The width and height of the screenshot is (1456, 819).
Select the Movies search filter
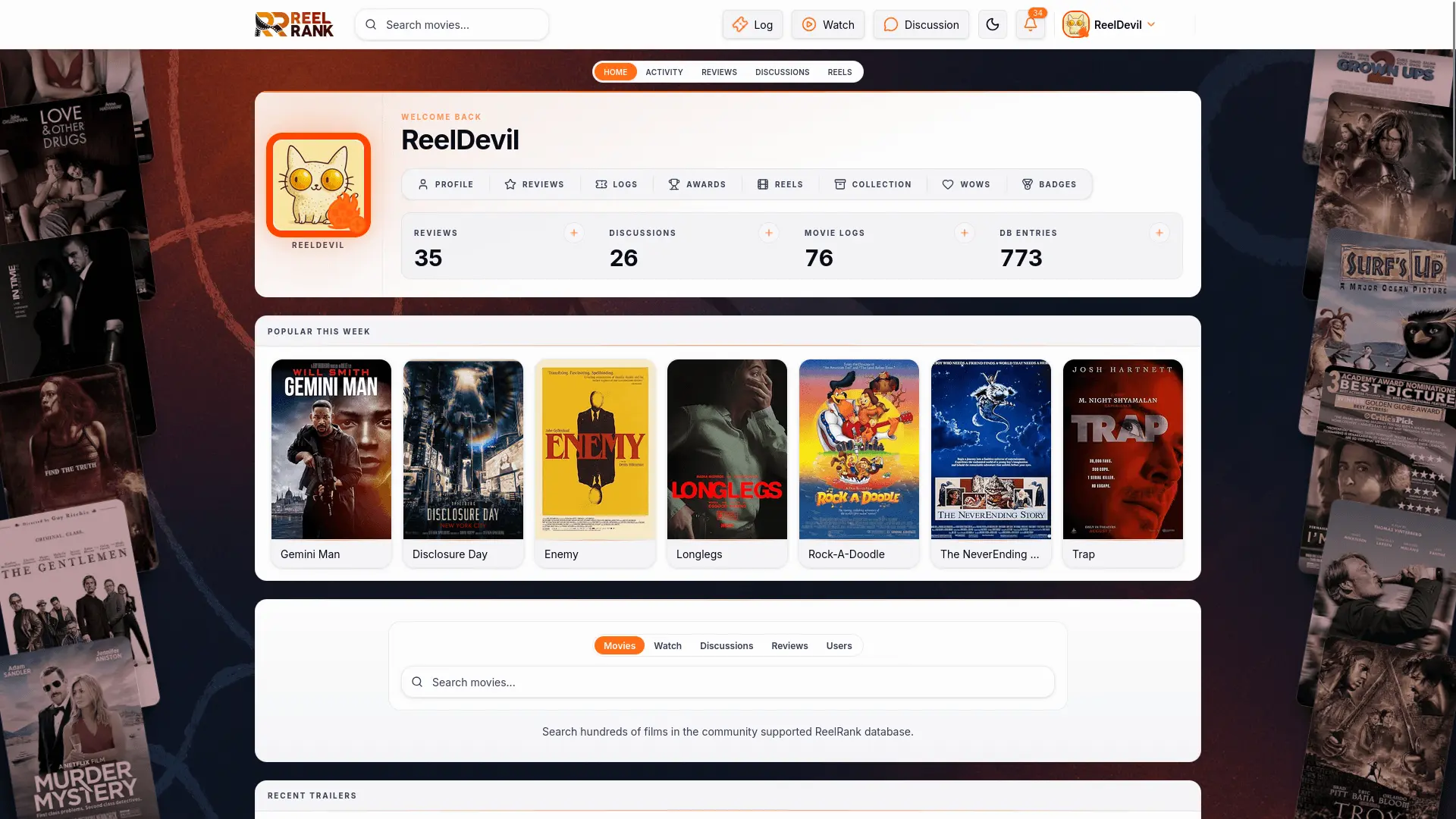[620, 645]
